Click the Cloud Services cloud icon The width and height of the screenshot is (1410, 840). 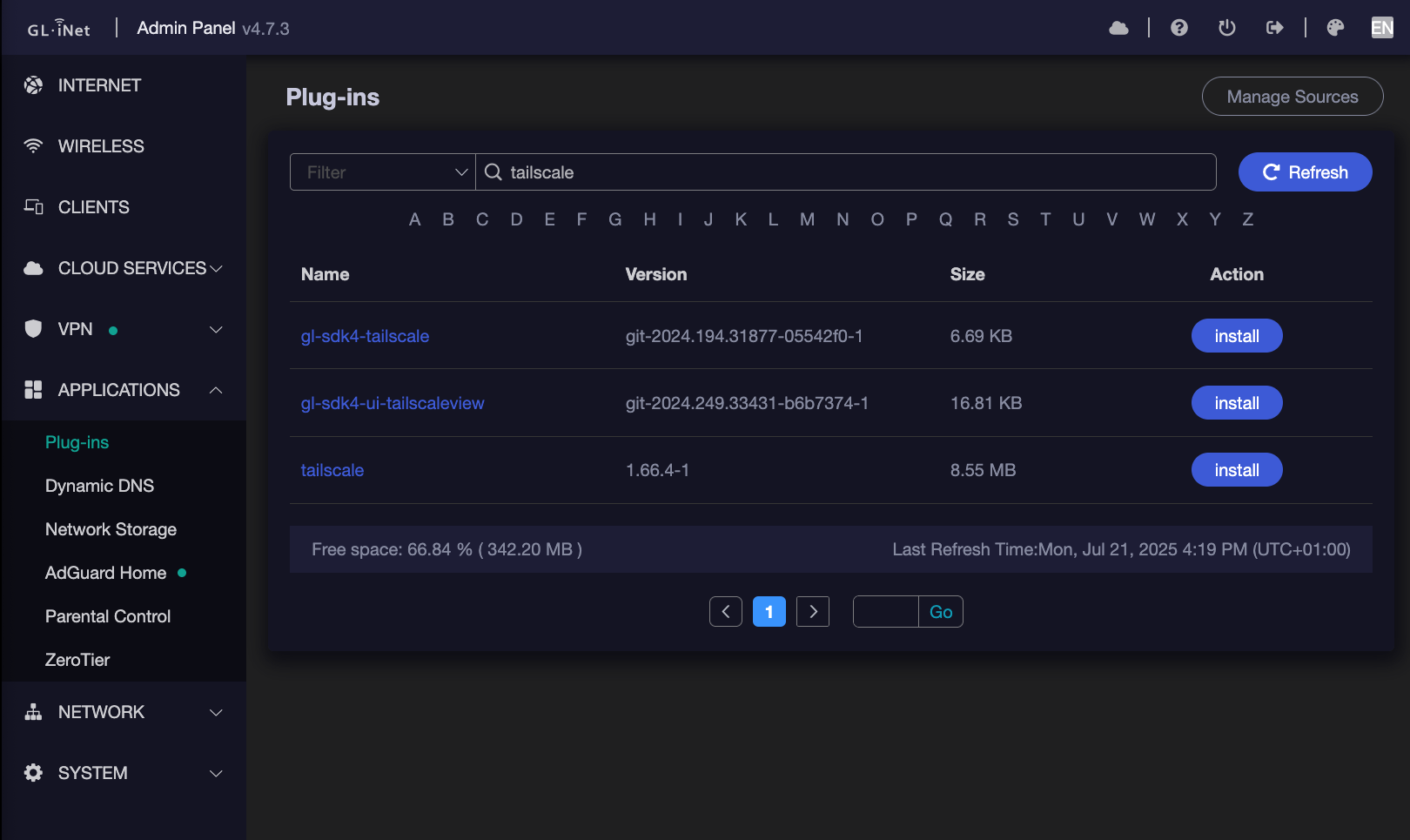(33, 268)
